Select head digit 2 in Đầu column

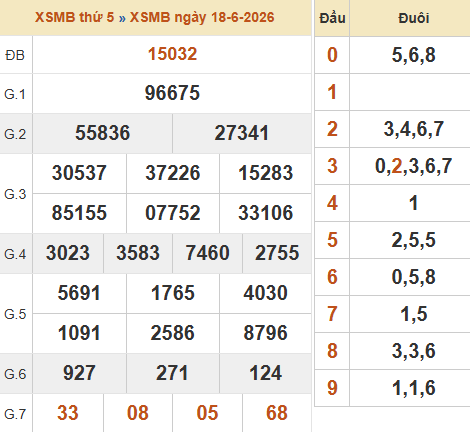click(332, 129)
